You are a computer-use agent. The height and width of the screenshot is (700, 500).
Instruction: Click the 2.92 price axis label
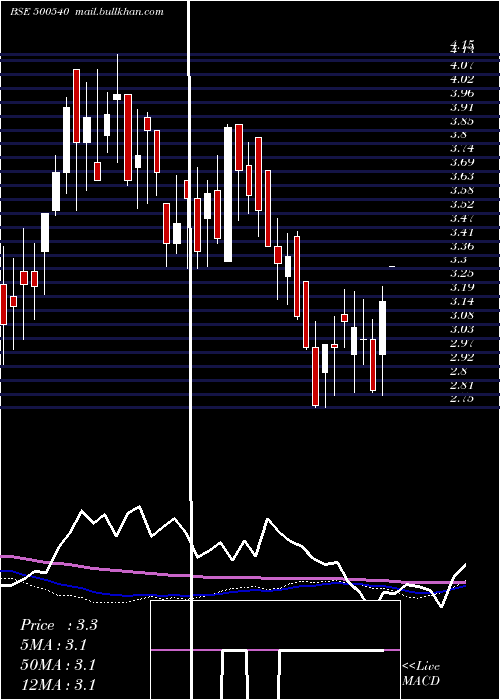(x=462, y=357)
